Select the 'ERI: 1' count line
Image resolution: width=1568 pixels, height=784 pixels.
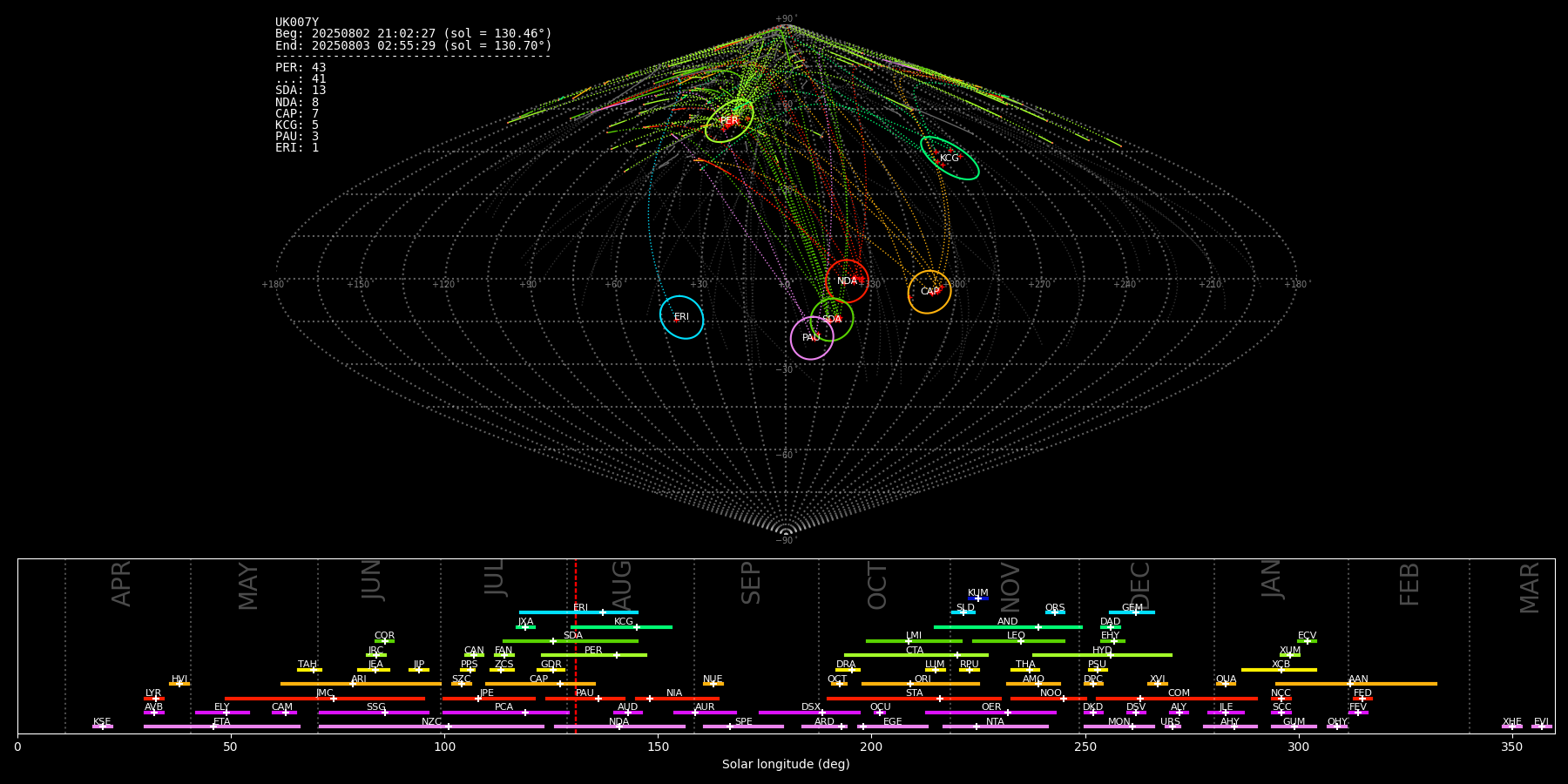pos(297,147)
